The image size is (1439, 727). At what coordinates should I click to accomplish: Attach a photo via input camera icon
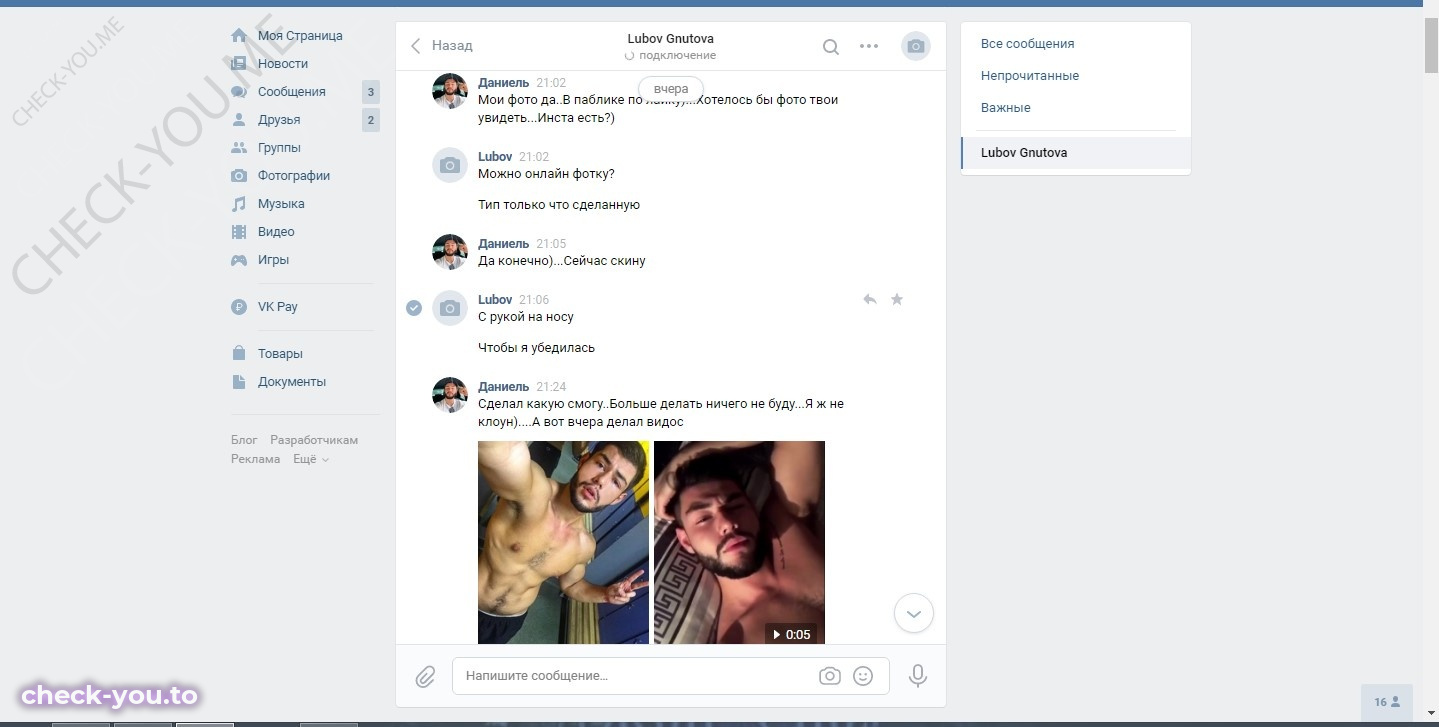point(830,676)
